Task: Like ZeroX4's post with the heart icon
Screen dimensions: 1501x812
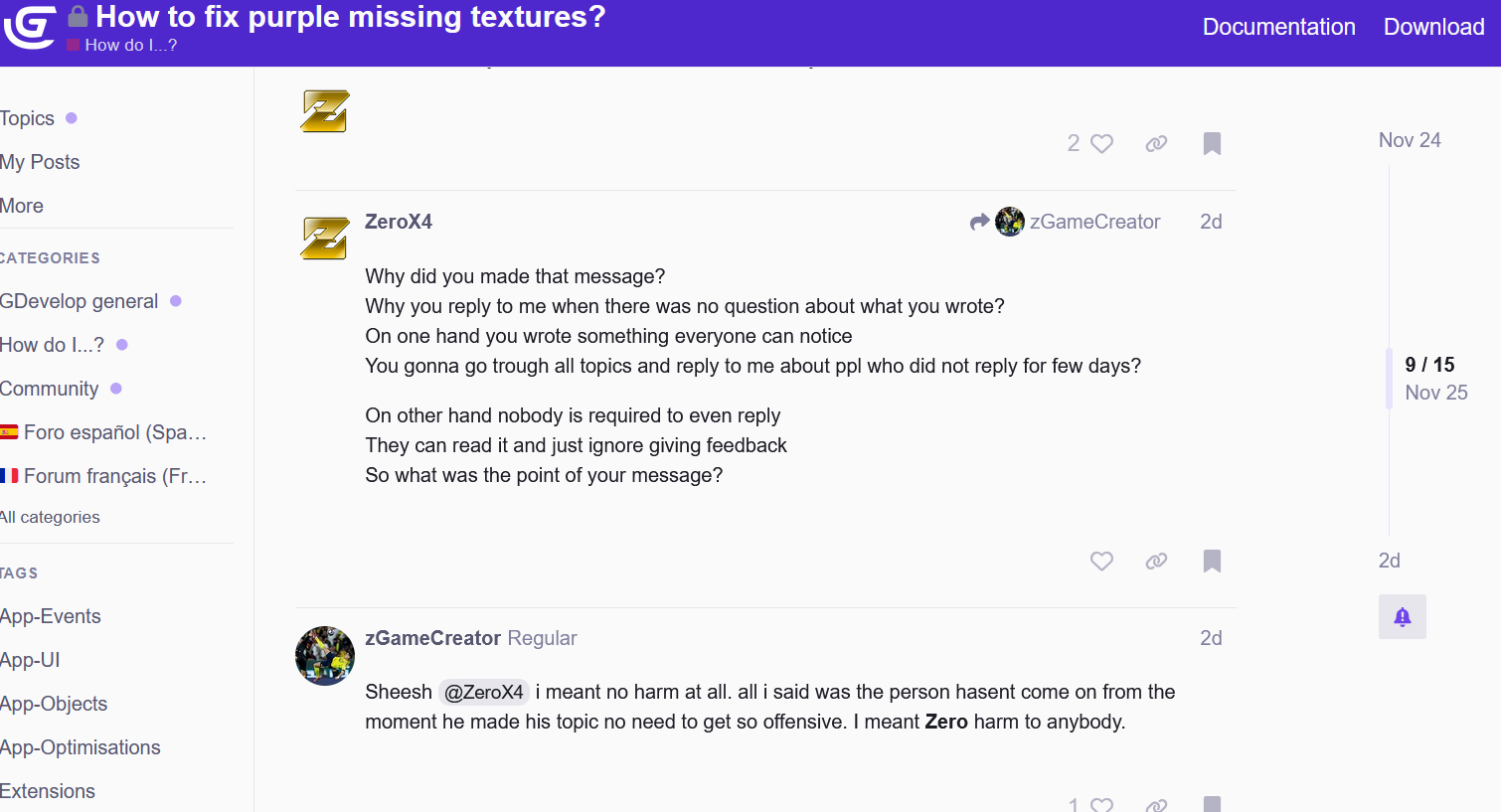Action: pyautogui.click(x=1101, y=562)
